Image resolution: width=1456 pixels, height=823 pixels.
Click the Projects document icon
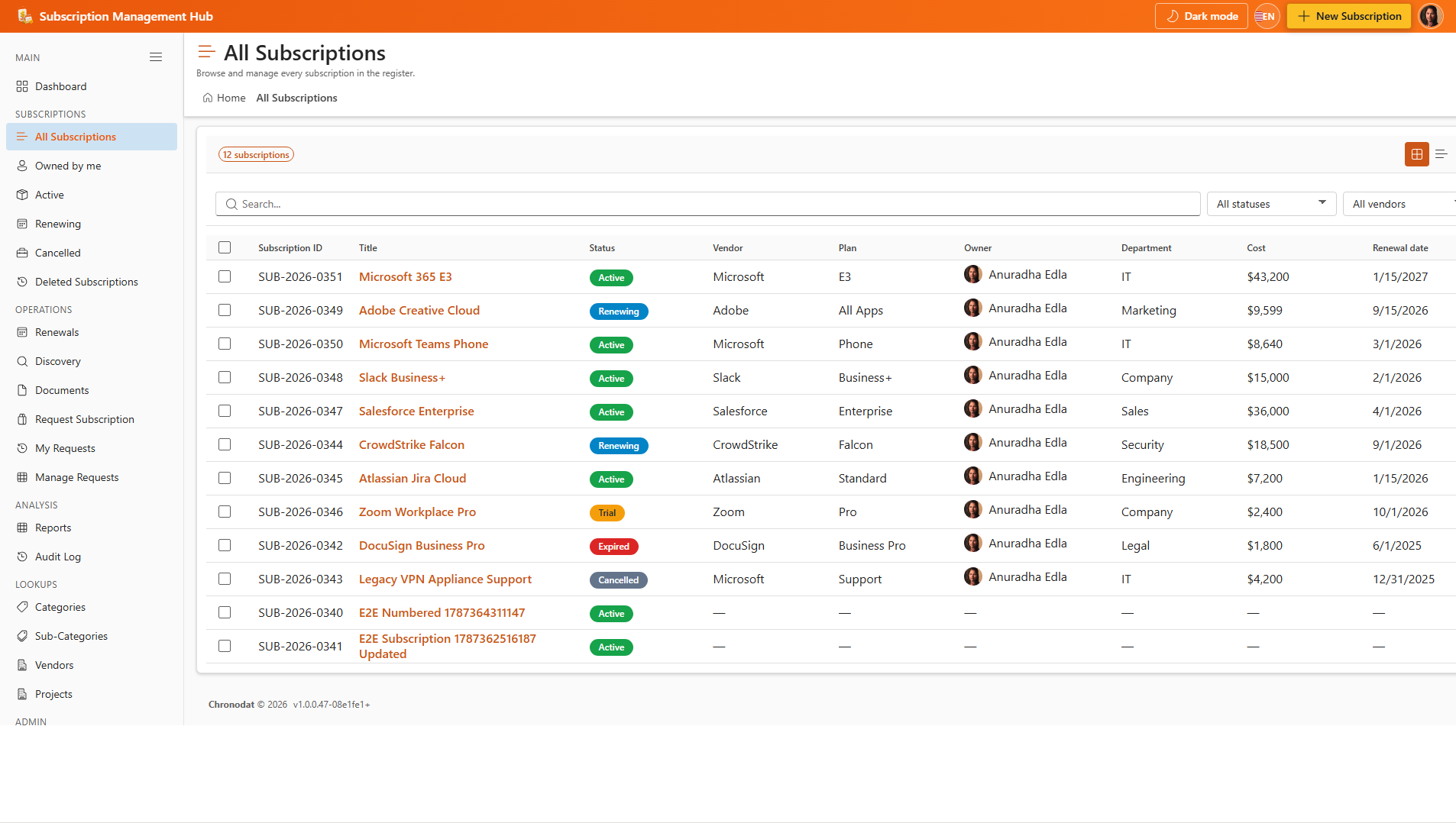(22, 694)
